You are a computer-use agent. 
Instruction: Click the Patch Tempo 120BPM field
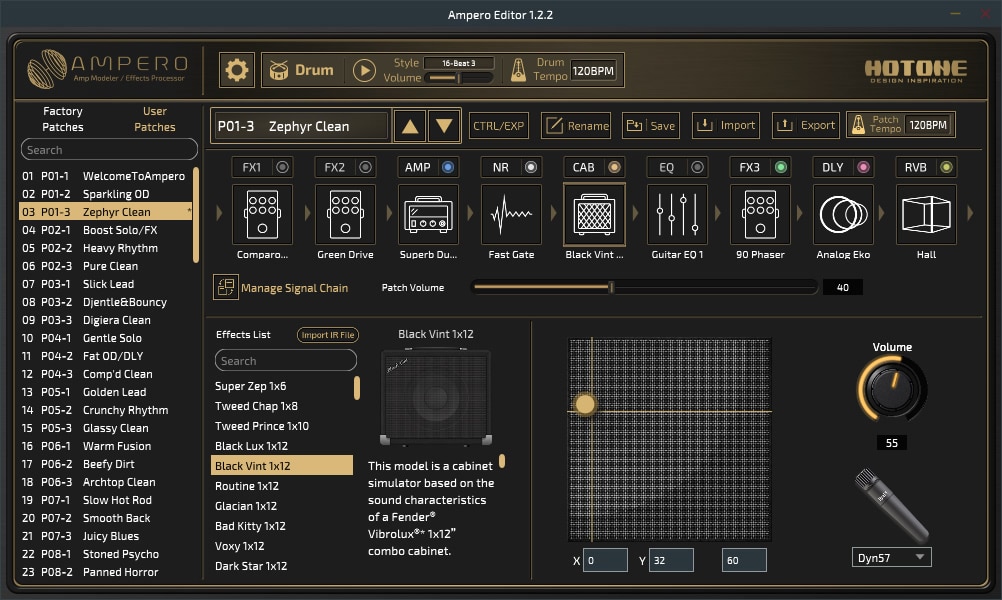pyautogui.click(x=928, y=125)
